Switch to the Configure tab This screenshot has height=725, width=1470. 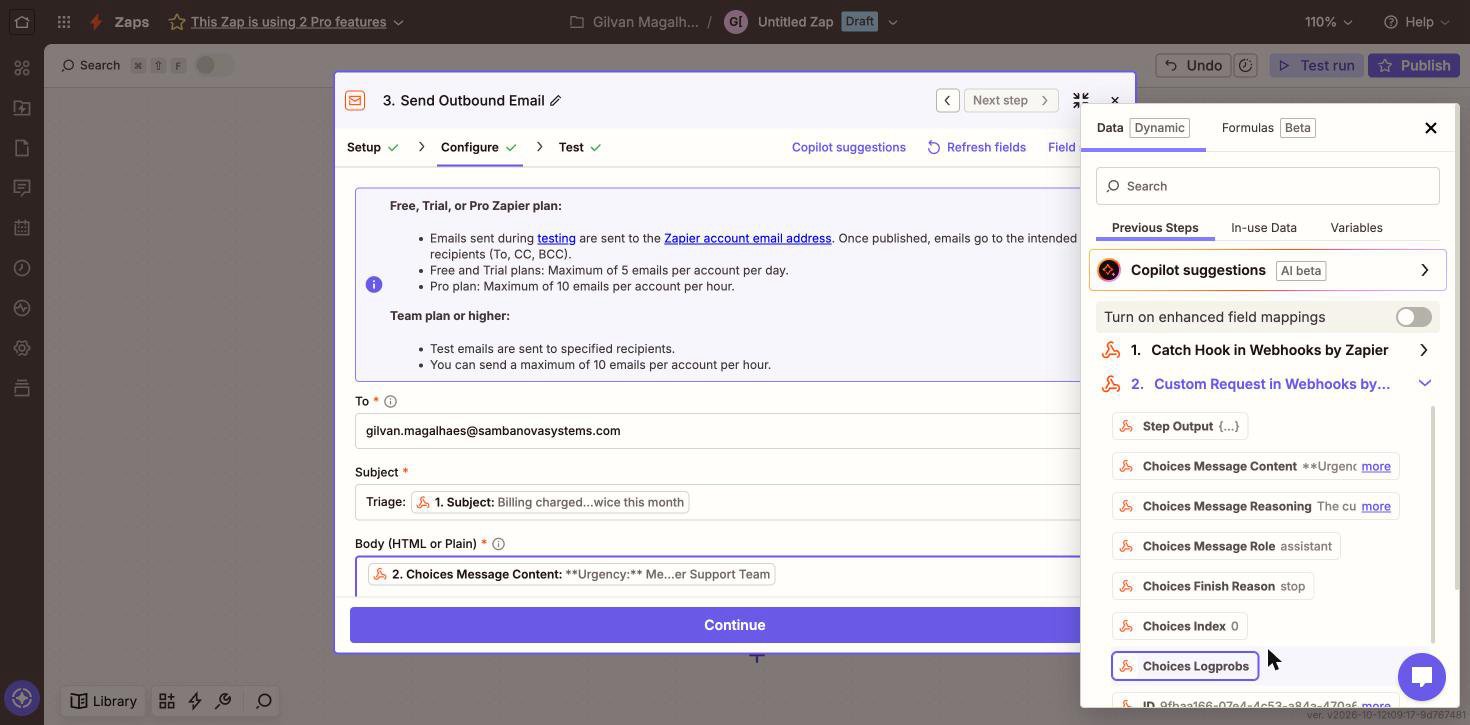(479, 147)
